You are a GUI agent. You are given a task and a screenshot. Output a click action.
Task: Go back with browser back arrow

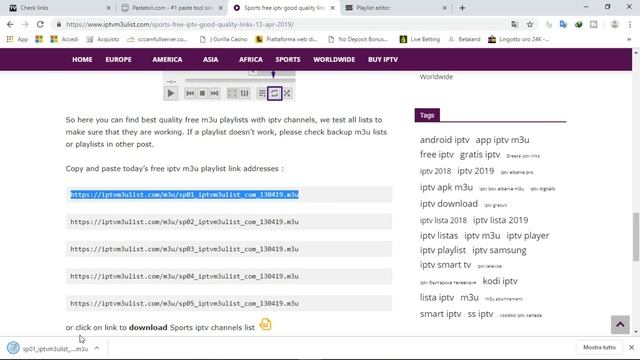[10, 24]
